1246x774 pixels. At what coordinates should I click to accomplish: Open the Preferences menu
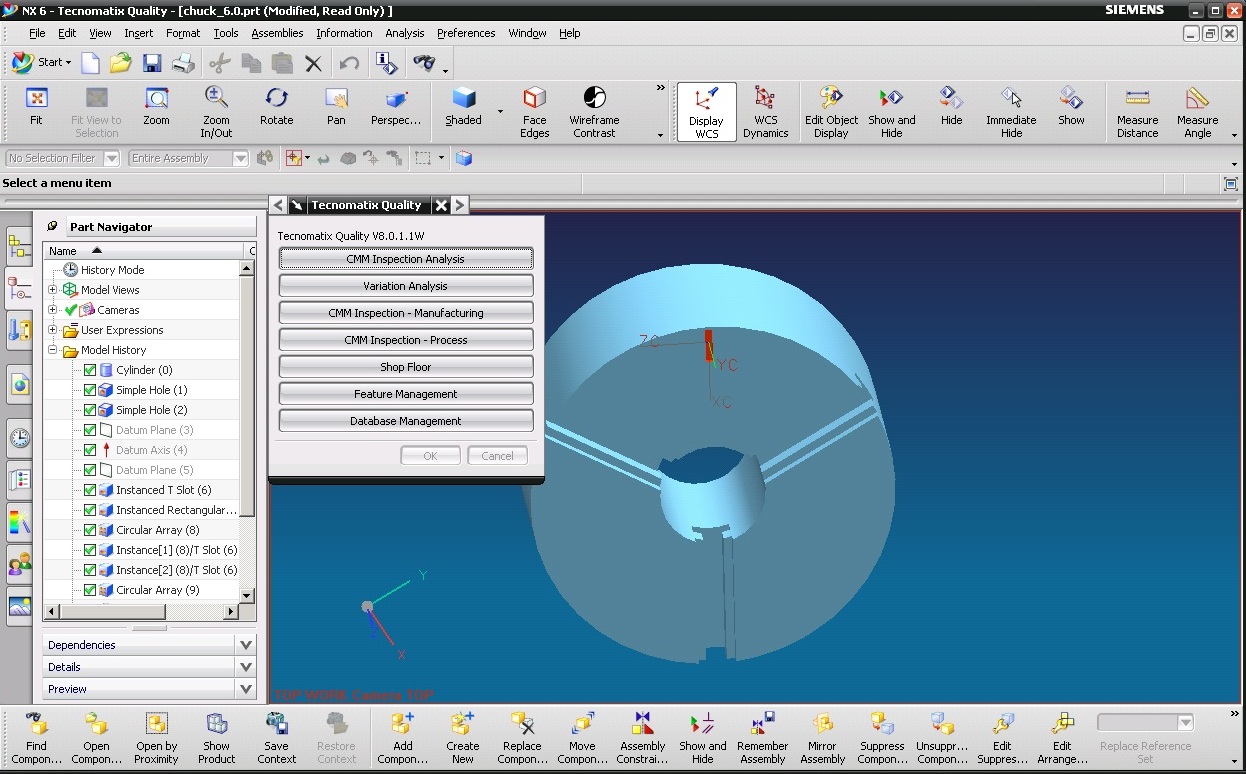pyautogui.click(x=466, y=33)
